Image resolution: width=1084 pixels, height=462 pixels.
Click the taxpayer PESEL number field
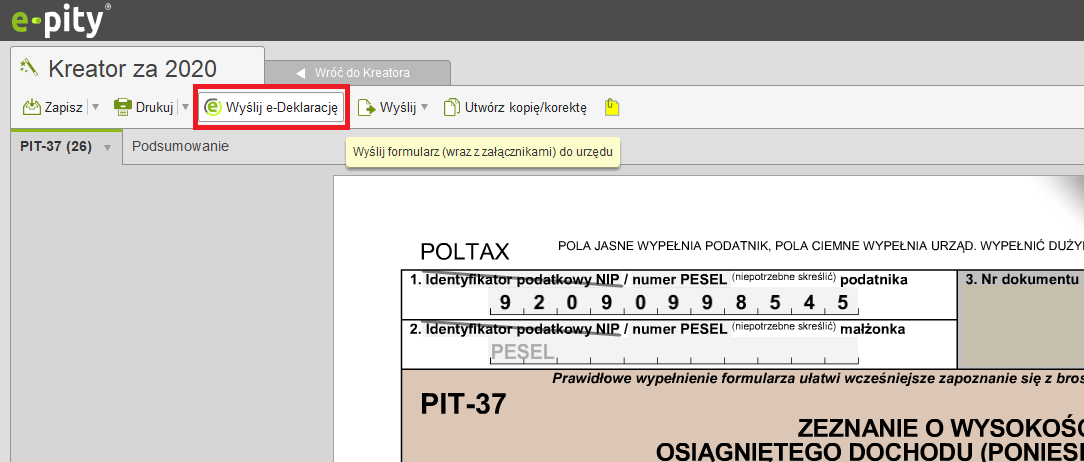tap(673, 302)
